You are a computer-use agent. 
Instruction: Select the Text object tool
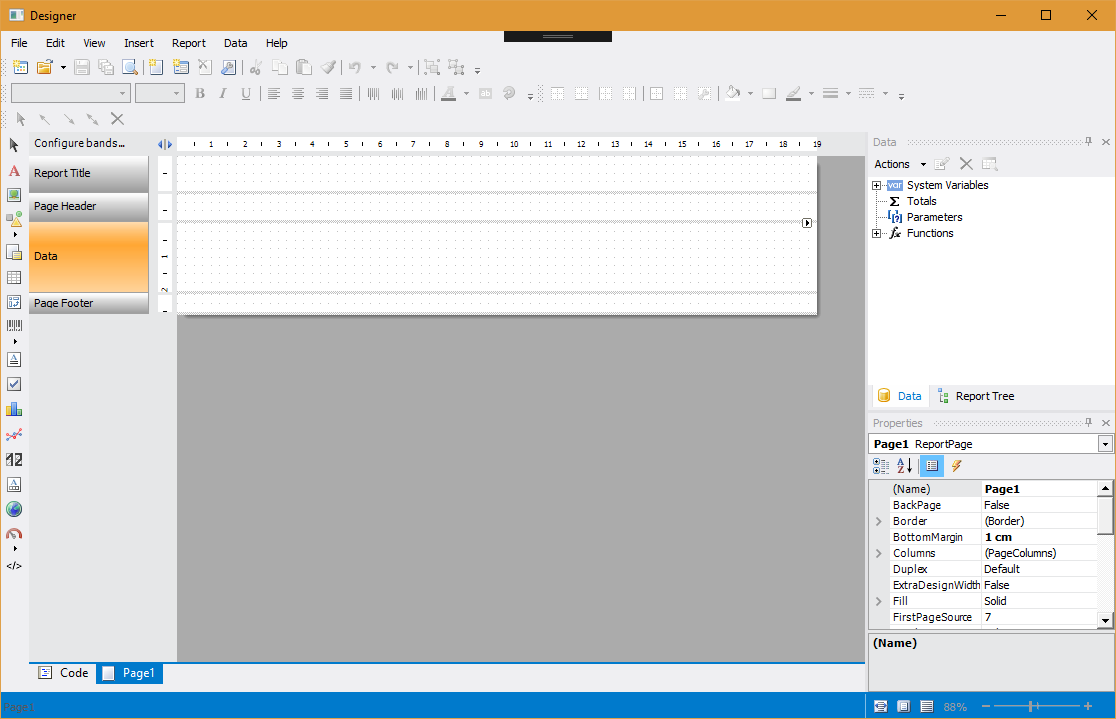click(14, 171)
